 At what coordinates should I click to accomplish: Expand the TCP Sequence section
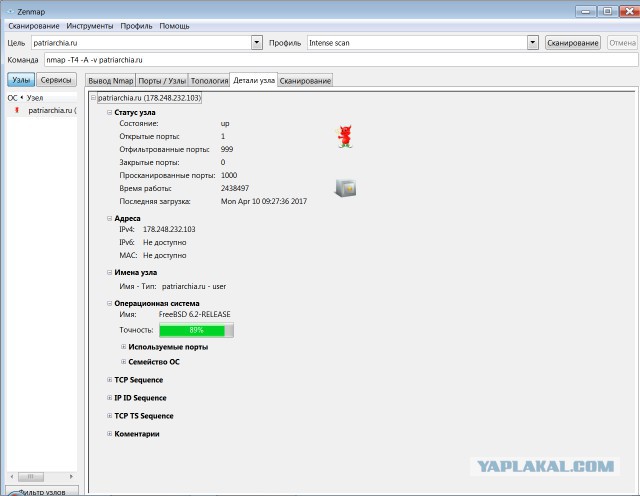(x=109, y=380)
